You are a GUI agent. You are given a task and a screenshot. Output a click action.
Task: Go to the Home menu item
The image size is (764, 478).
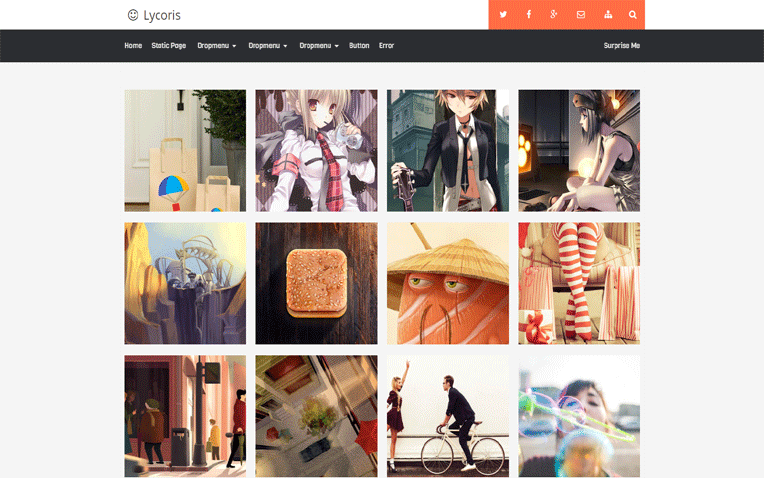133,45
